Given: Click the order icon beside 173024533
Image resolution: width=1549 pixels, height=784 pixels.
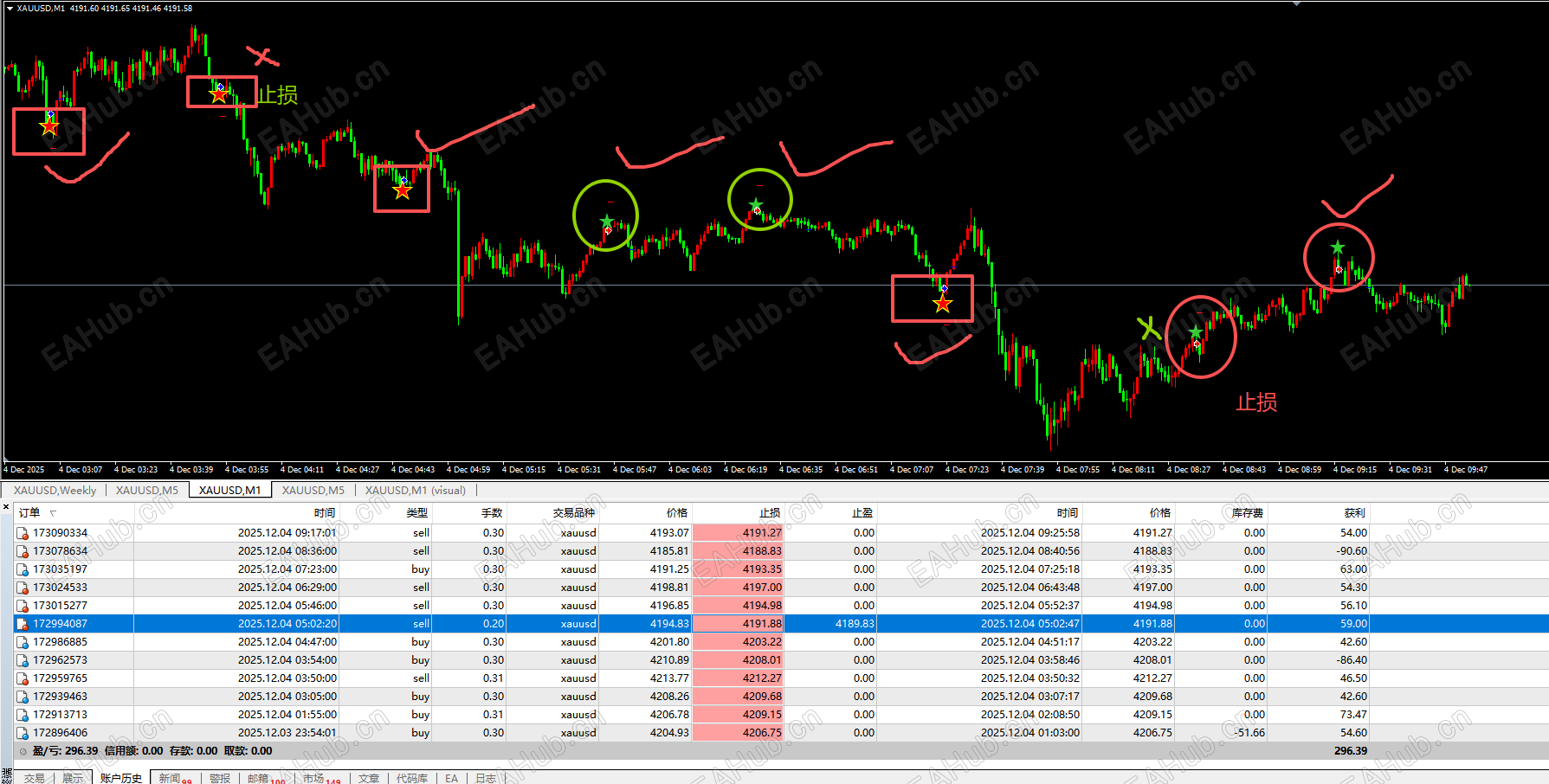Looking at the screenshot, I should [23, 588].
